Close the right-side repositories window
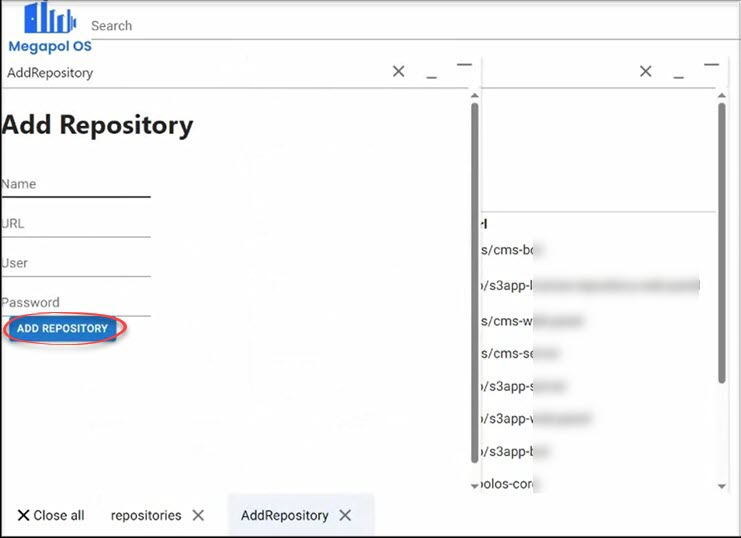 (x=645, y=71)
